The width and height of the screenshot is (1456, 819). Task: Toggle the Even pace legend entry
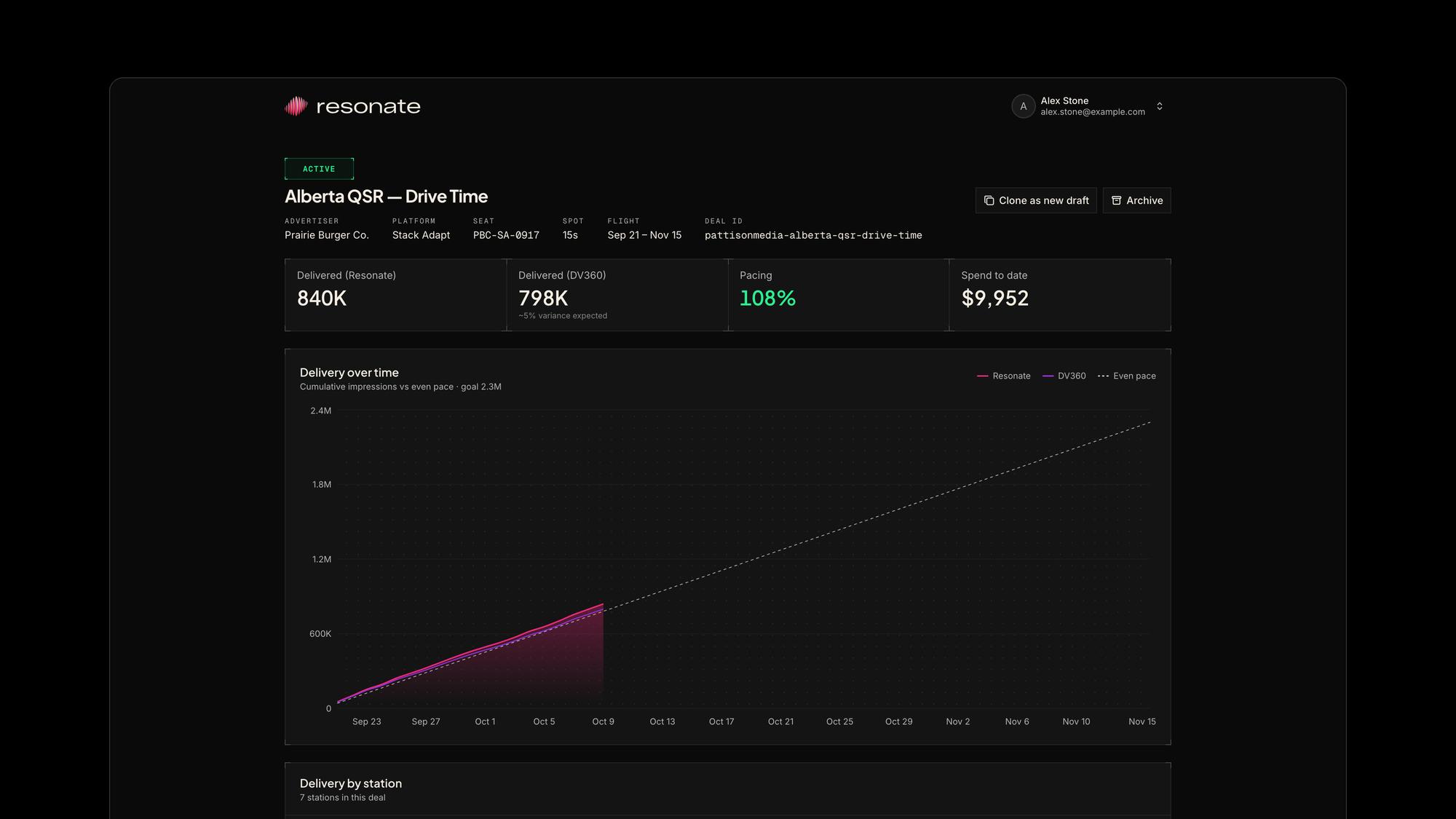1127,376
